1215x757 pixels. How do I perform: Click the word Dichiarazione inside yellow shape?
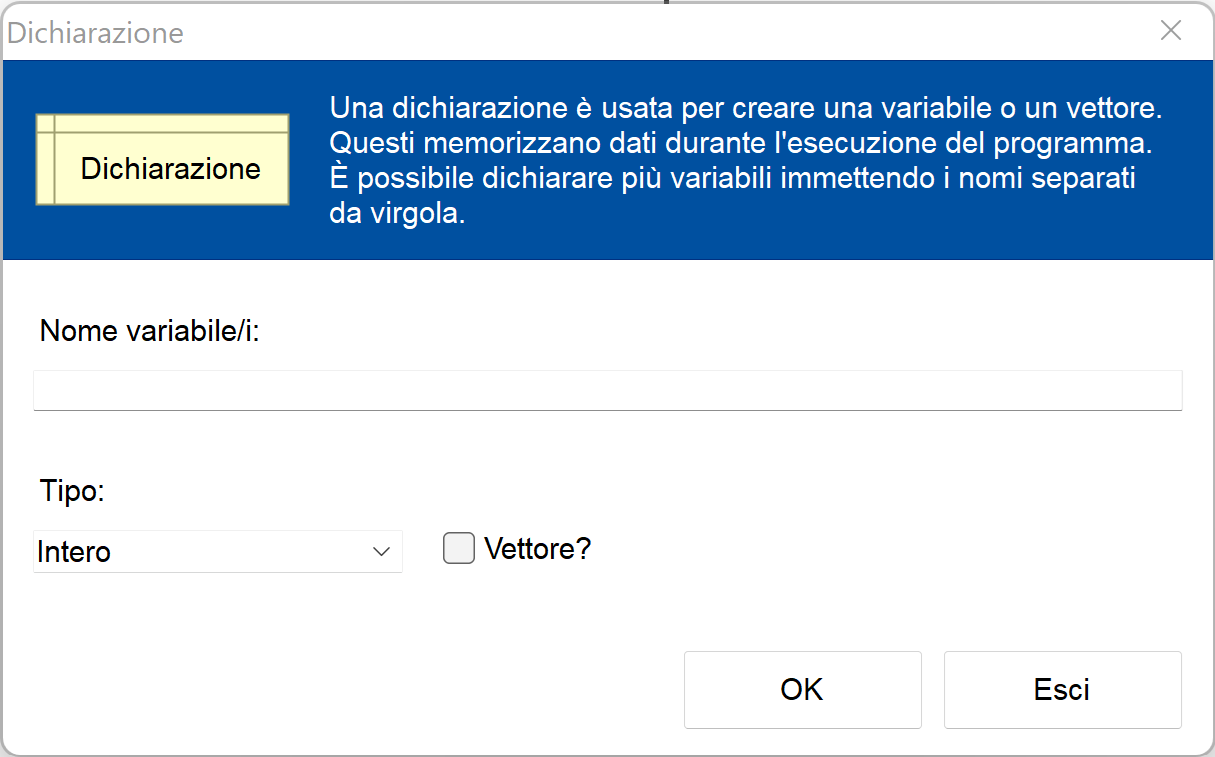pyautogui.click(x=171, y=169)
